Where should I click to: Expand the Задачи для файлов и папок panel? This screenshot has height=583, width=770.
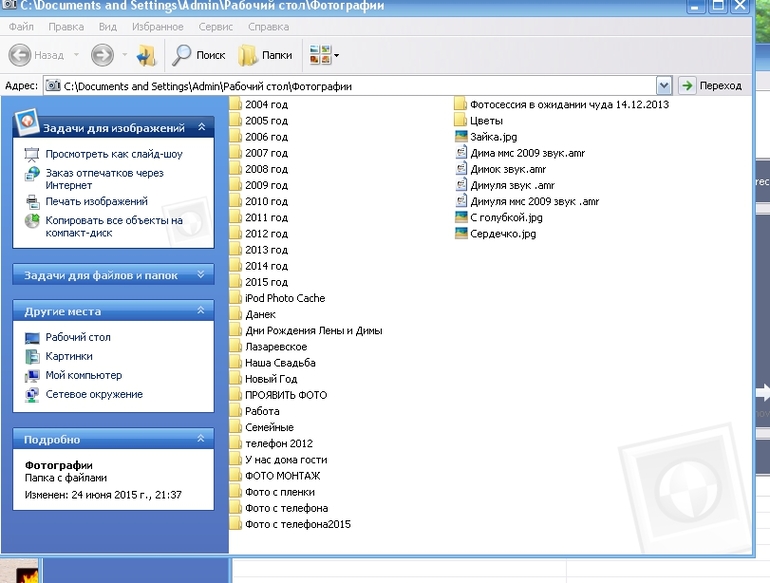point(202,274)
